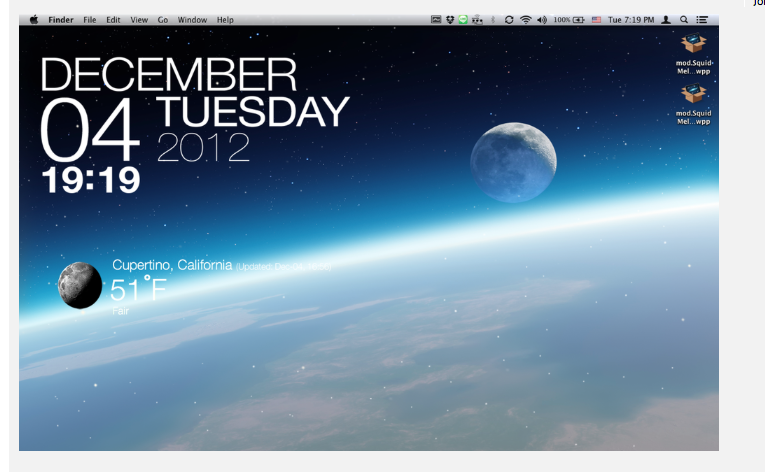The width and height of the screenshot is (765, 472).
Task: Open the Go menu
Action: 162,20
